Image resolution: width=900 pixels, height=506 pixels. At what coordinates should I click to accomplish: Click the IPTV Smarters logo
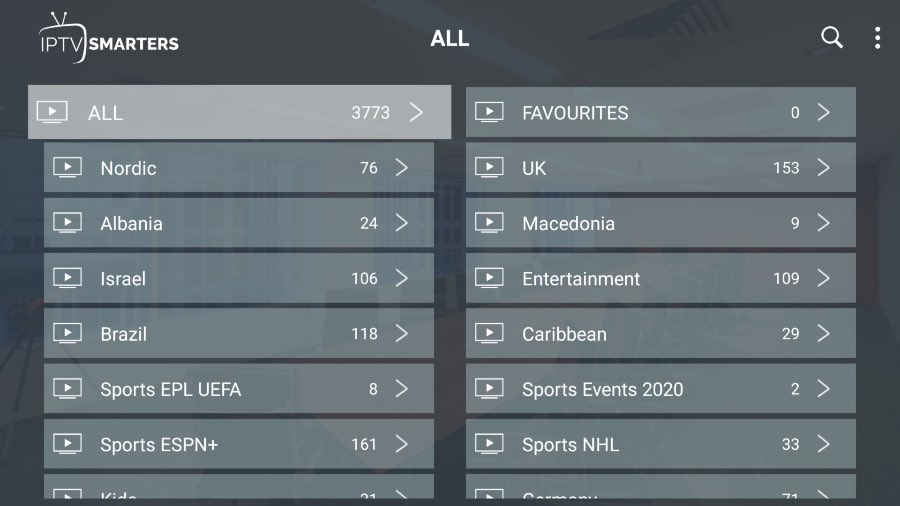click(108, 38)
